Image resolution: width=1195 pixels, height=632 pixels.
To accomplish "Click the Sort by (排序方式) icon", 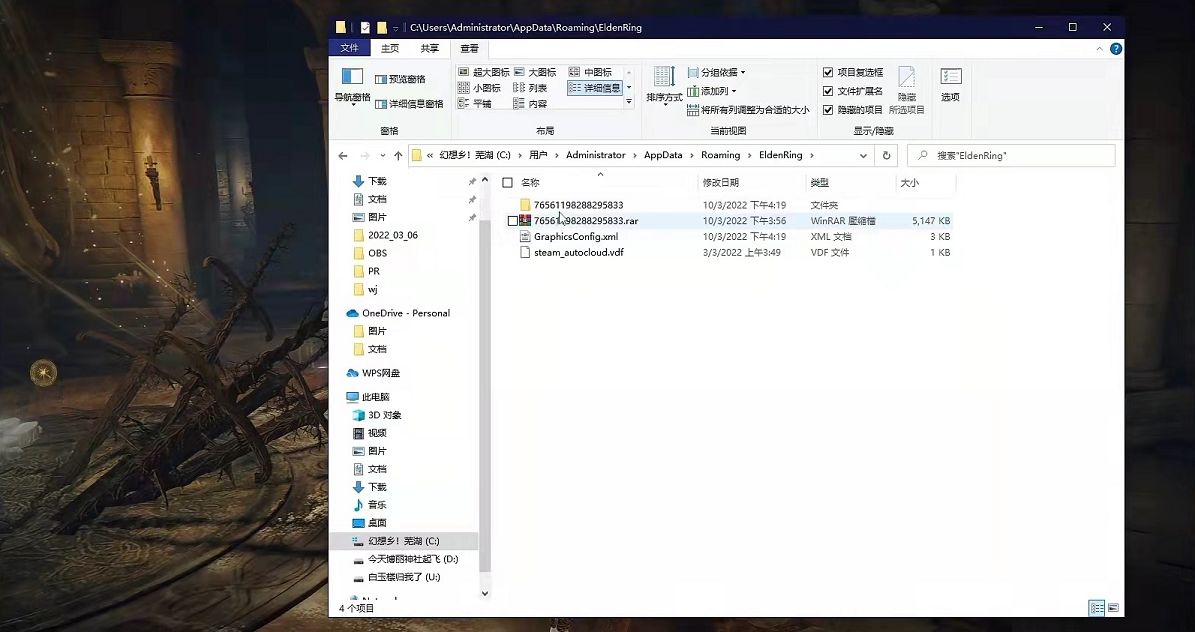I will coord(664,84).
